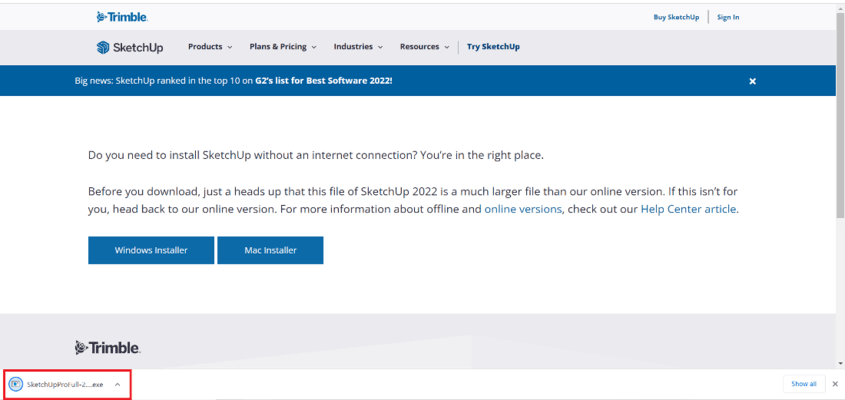Open the online versions link
845x400 pixels.
click(523, 209)
